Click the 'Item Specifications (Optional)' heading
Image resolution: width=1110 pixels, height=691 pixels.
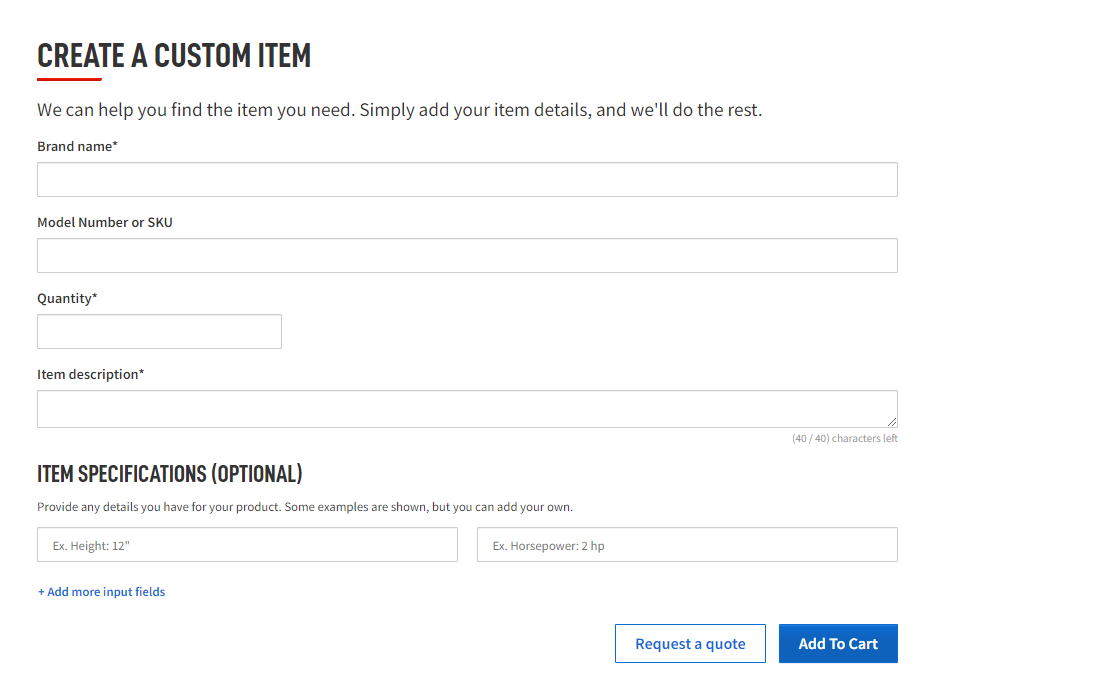pos(170,474)
